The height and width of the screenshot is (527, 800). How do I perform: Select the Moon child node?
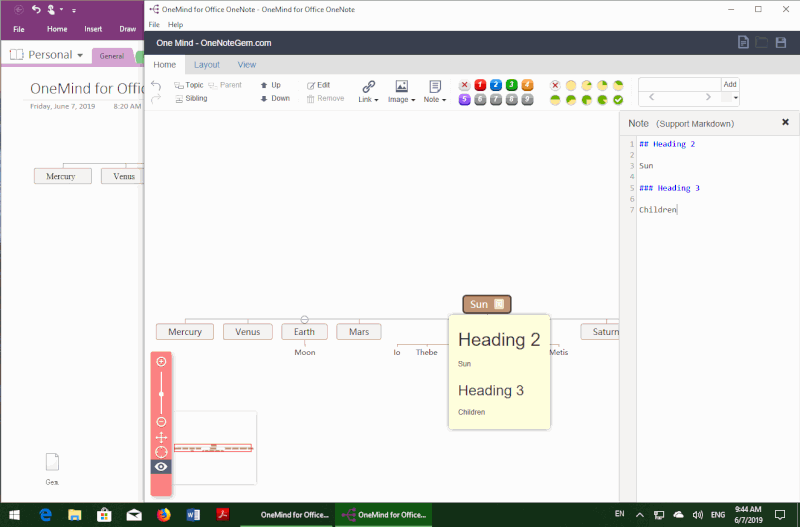click(305, 352)
